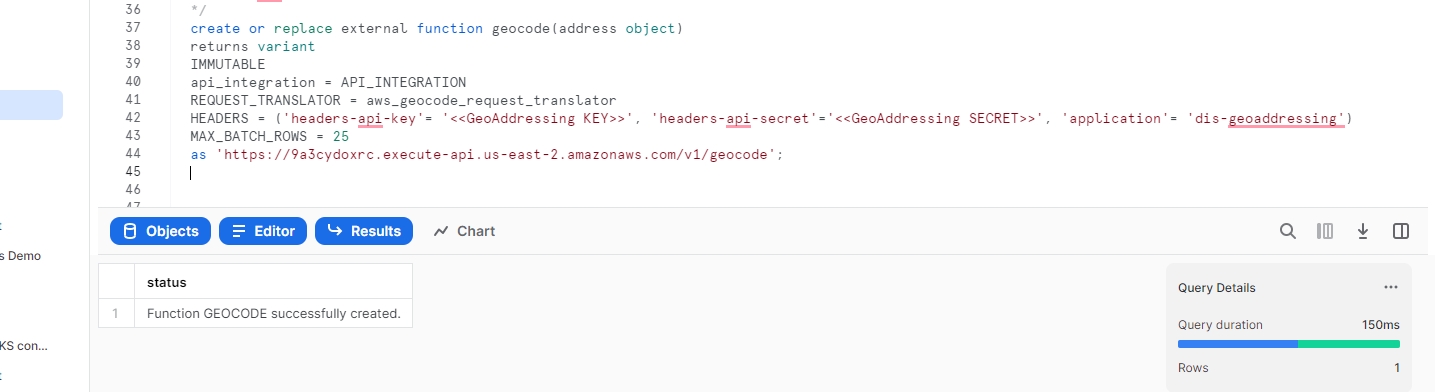Open the results search magnifier icon
The image size is (1435, 392).
[x=1288, y=231]
